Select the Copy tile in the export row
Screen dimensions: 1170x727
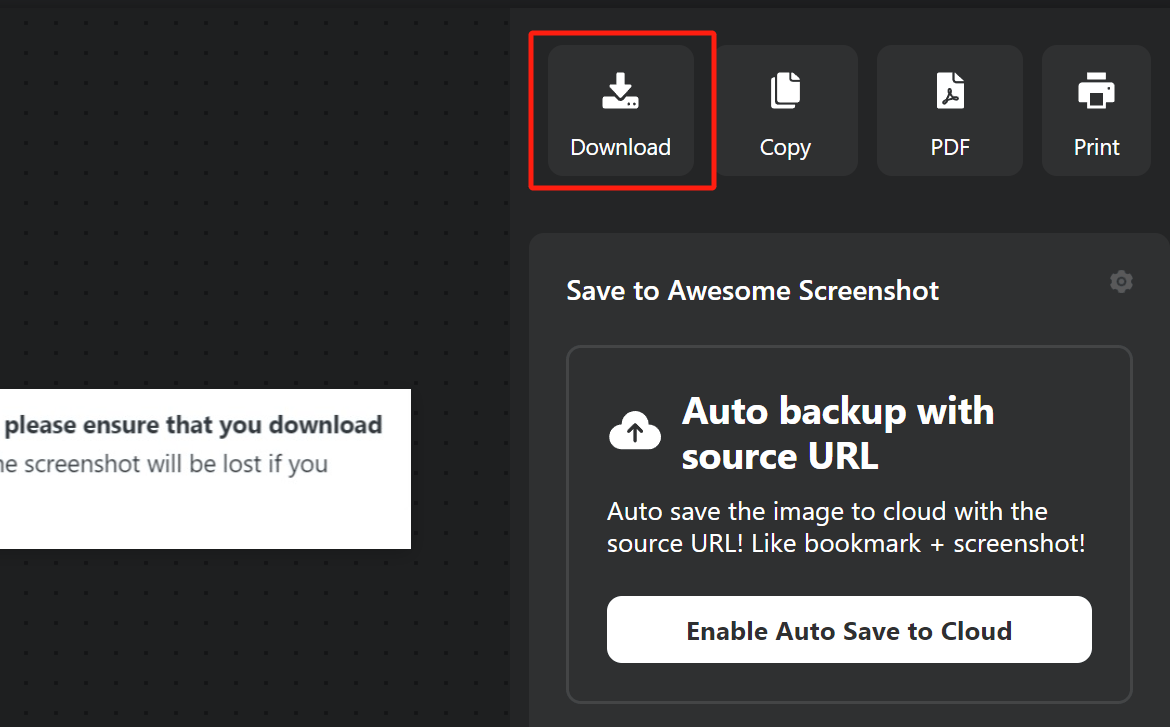click(785, 110)
